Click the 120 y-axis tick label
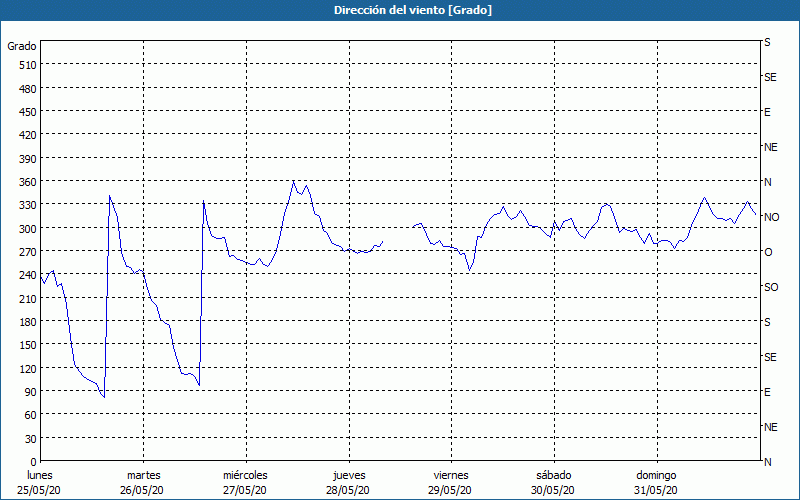The image size is (800, 500). point(28,368)
